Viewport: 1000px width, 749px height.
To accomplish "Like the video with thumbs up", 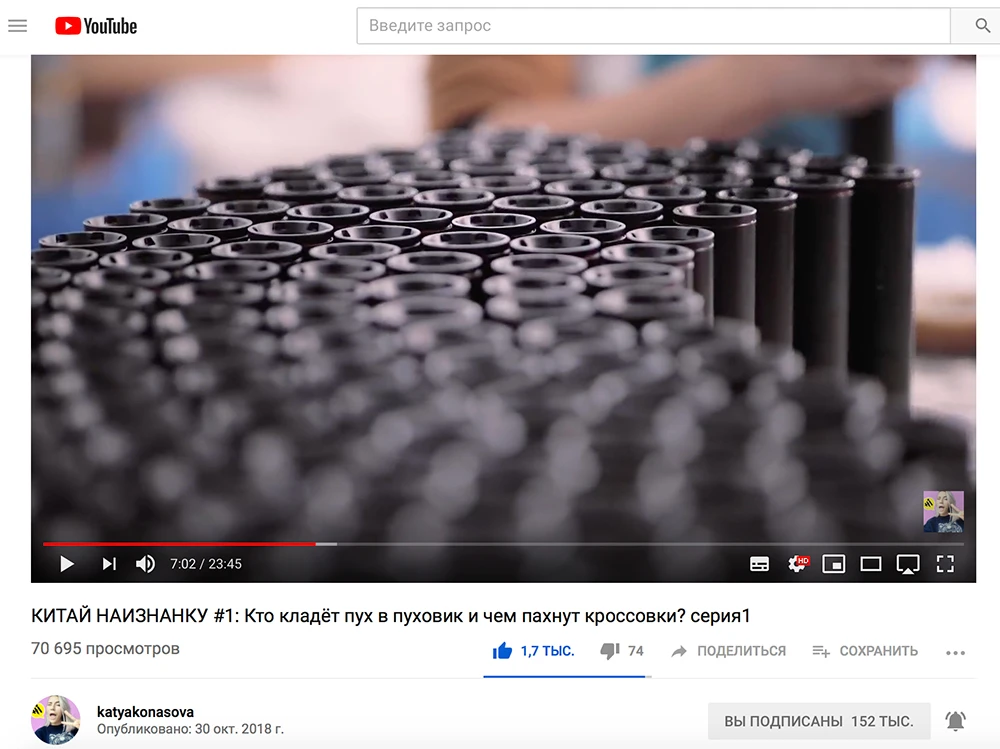I will click(533, 651).
